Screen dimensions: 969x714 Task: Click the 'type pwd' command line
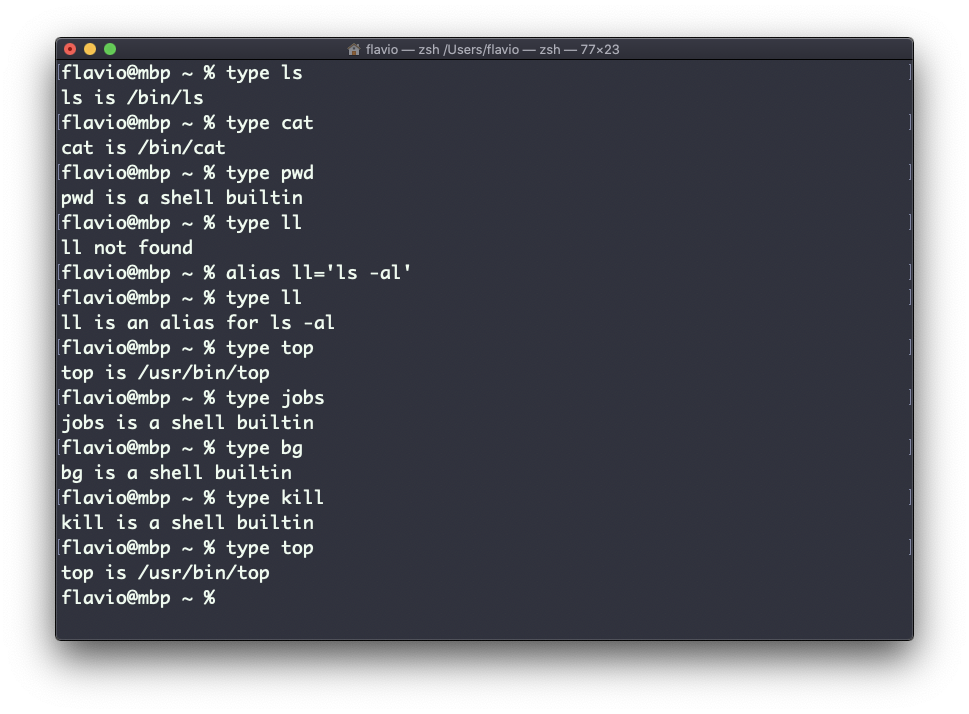(269, 173)
